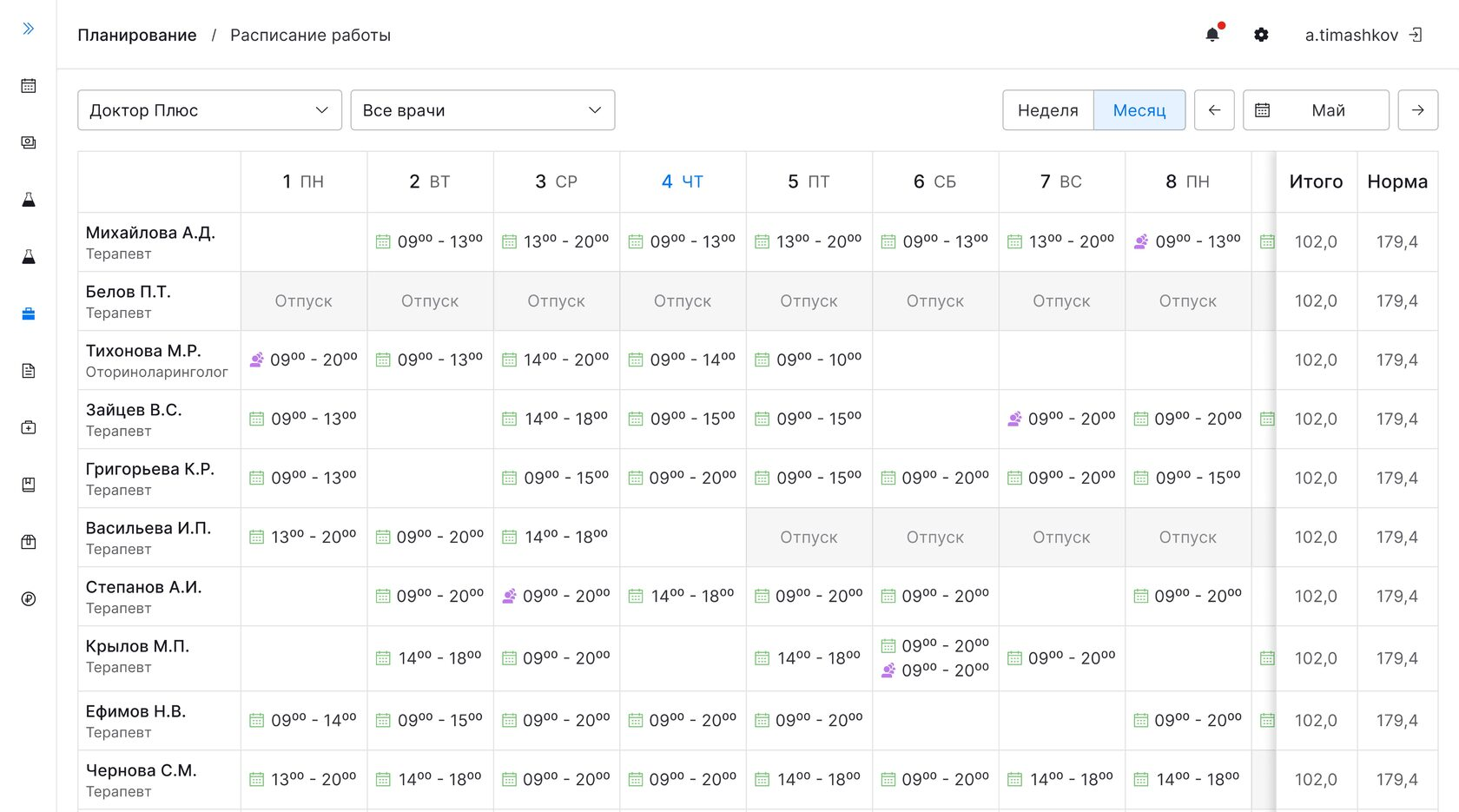
Task: Click the Планирование breadcrumb link
Action: click(x=137, y=35)
